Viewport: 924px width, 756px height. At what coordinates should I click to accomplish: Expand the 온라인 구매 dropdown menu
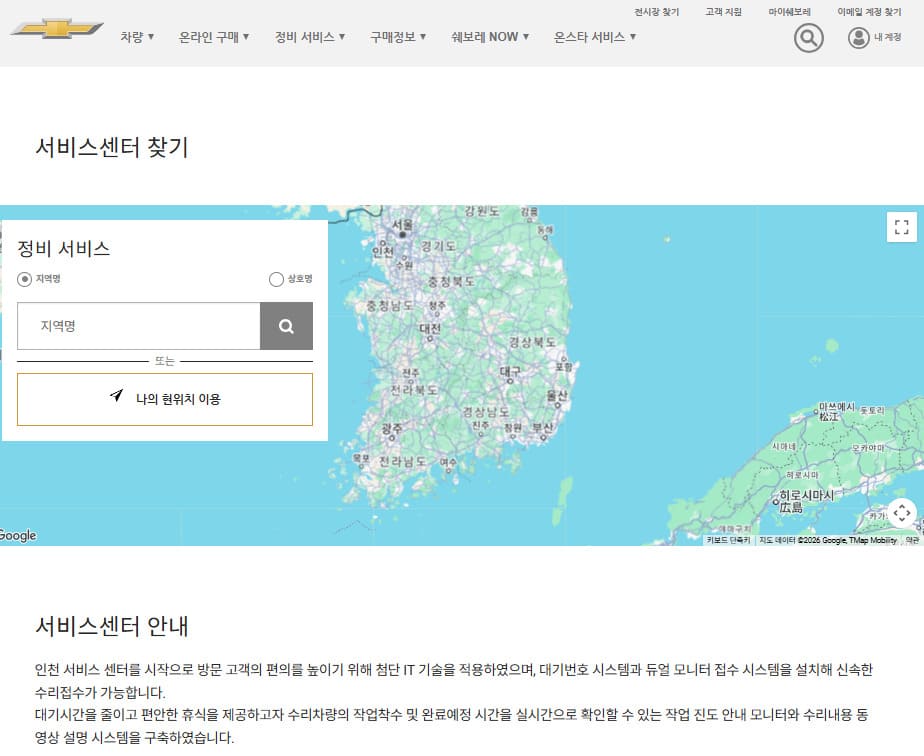(214, 37)
